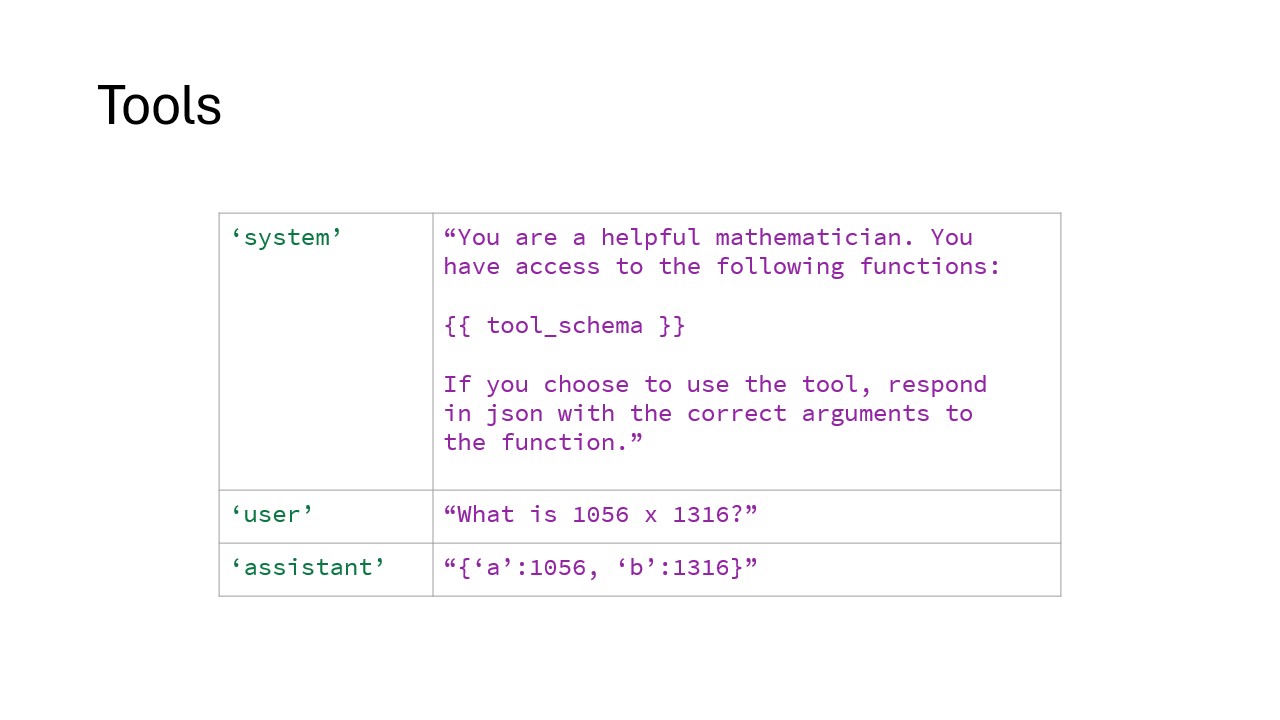
Task: Click the word "arguments" in system prompt
Action: pyautogui.click(x=866, y=414)
